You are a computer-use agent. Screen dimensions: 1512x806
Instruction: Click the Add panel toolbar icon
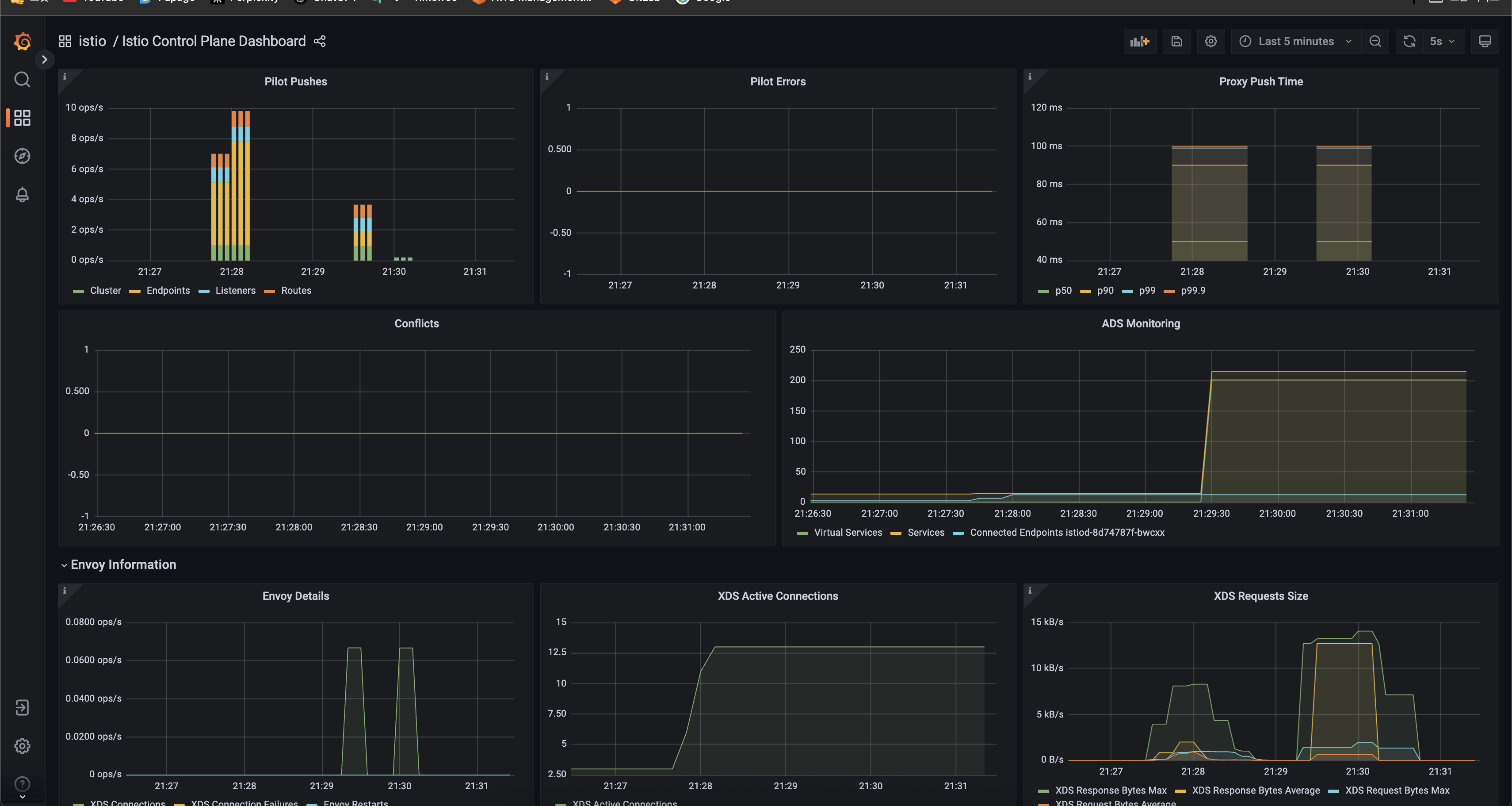[1139, 41]
